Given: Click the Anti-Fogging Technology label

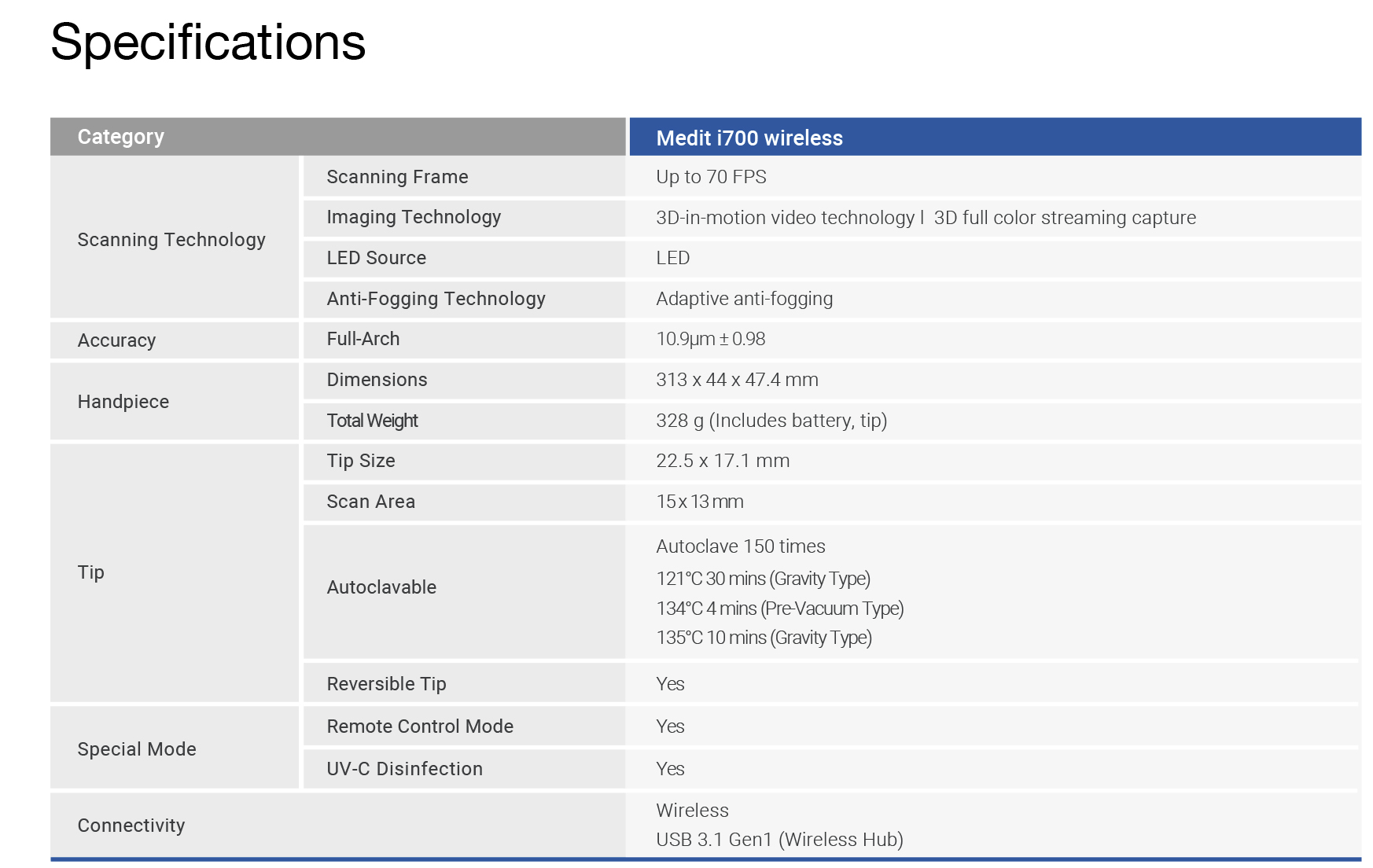Looking at the screenshot, I should pyautogui.click(x=436, y=298).
